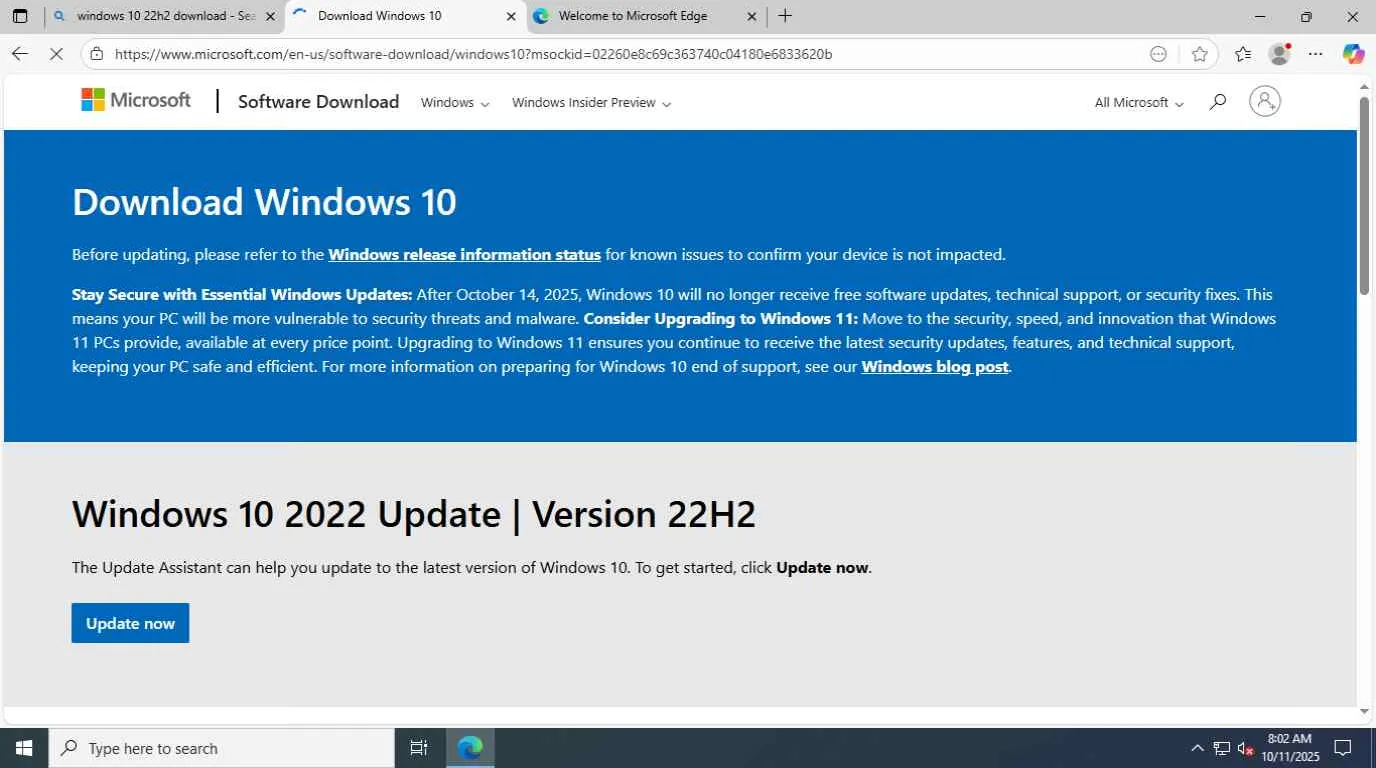Add this page to favorites star

1200,54
